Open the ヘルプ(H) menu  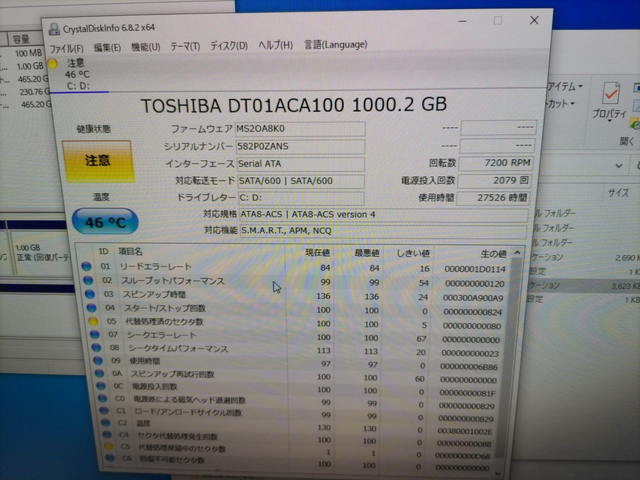tap(276, 45)
